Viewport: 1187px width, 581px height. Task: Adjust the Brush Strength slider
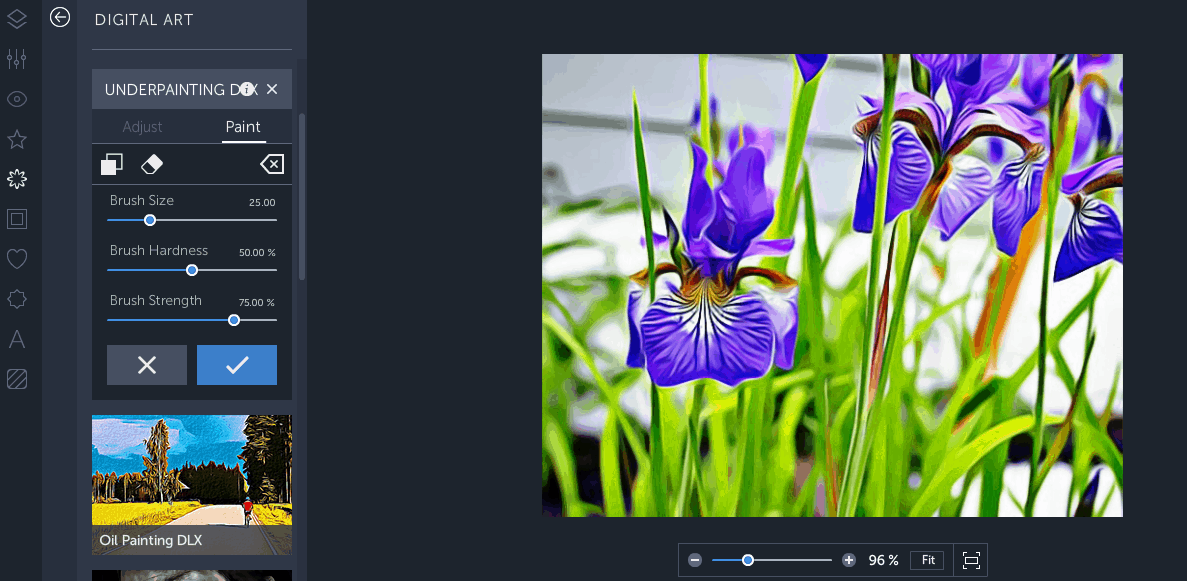point(192,320)
